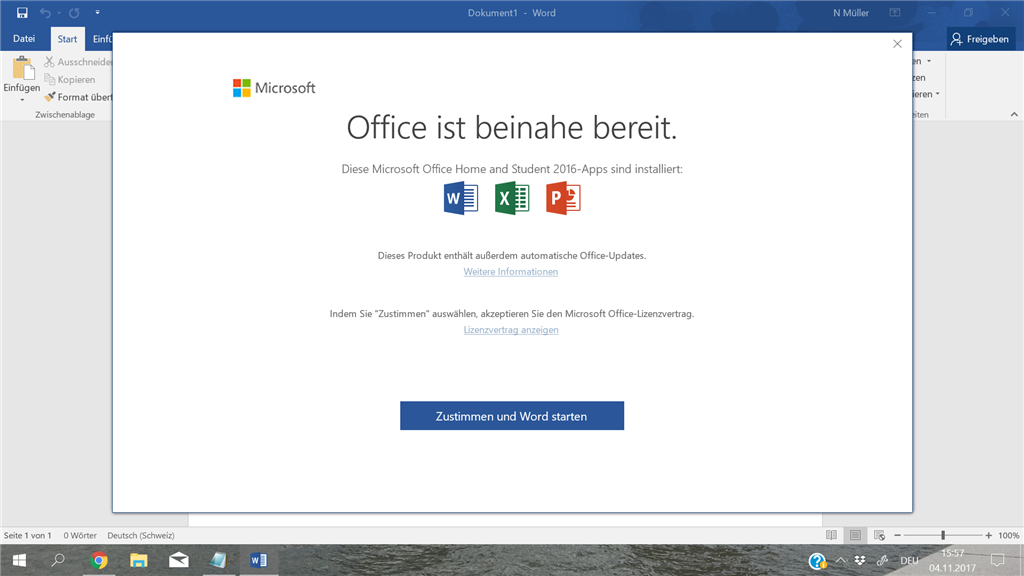The height and width of the screenshot is (576, 1024).
Task: Switch to web layout view icon
Action: point(880,536)
